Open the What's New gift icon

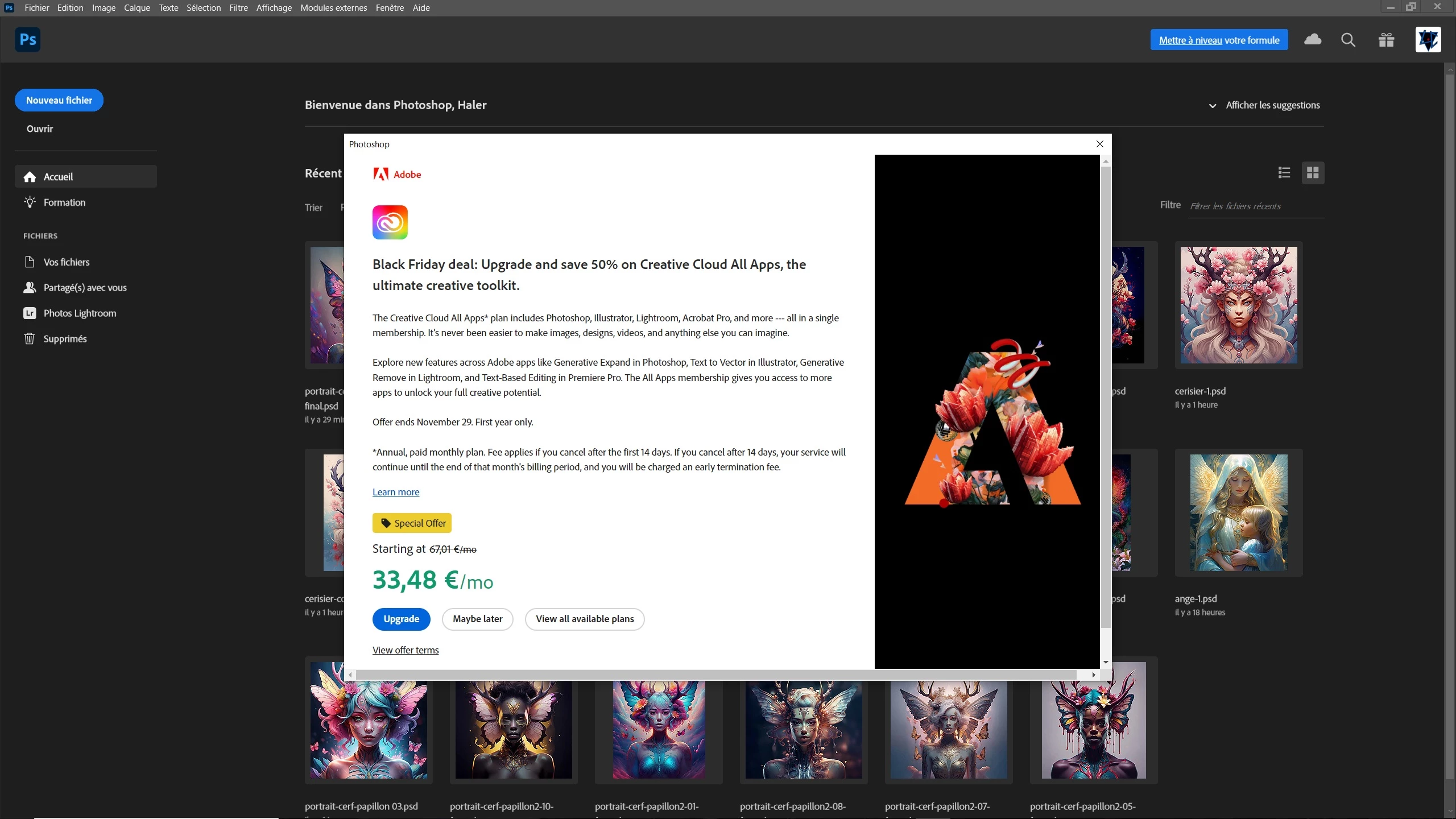click(x=1386, y=40)
